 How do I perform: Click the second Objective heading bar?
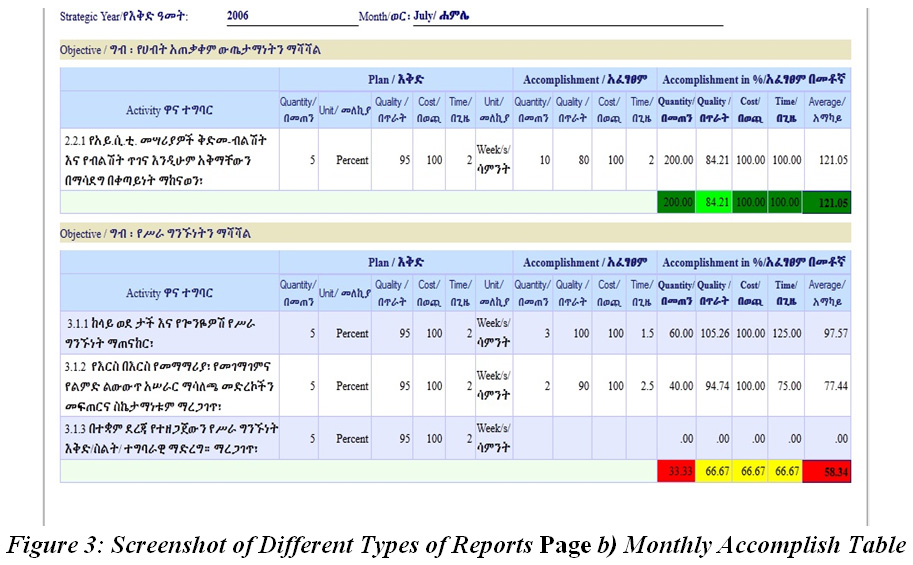(455, 233)
